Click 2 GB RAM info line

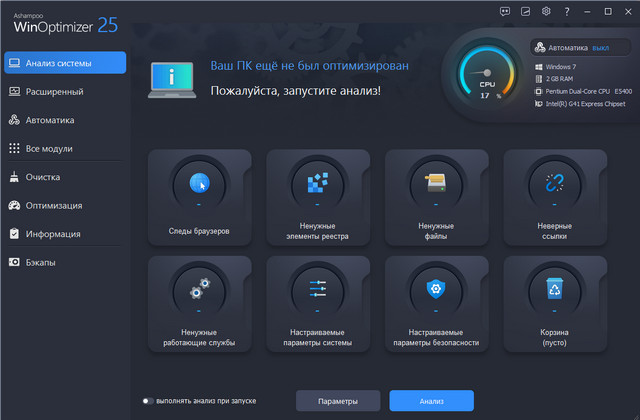[554, 79]
